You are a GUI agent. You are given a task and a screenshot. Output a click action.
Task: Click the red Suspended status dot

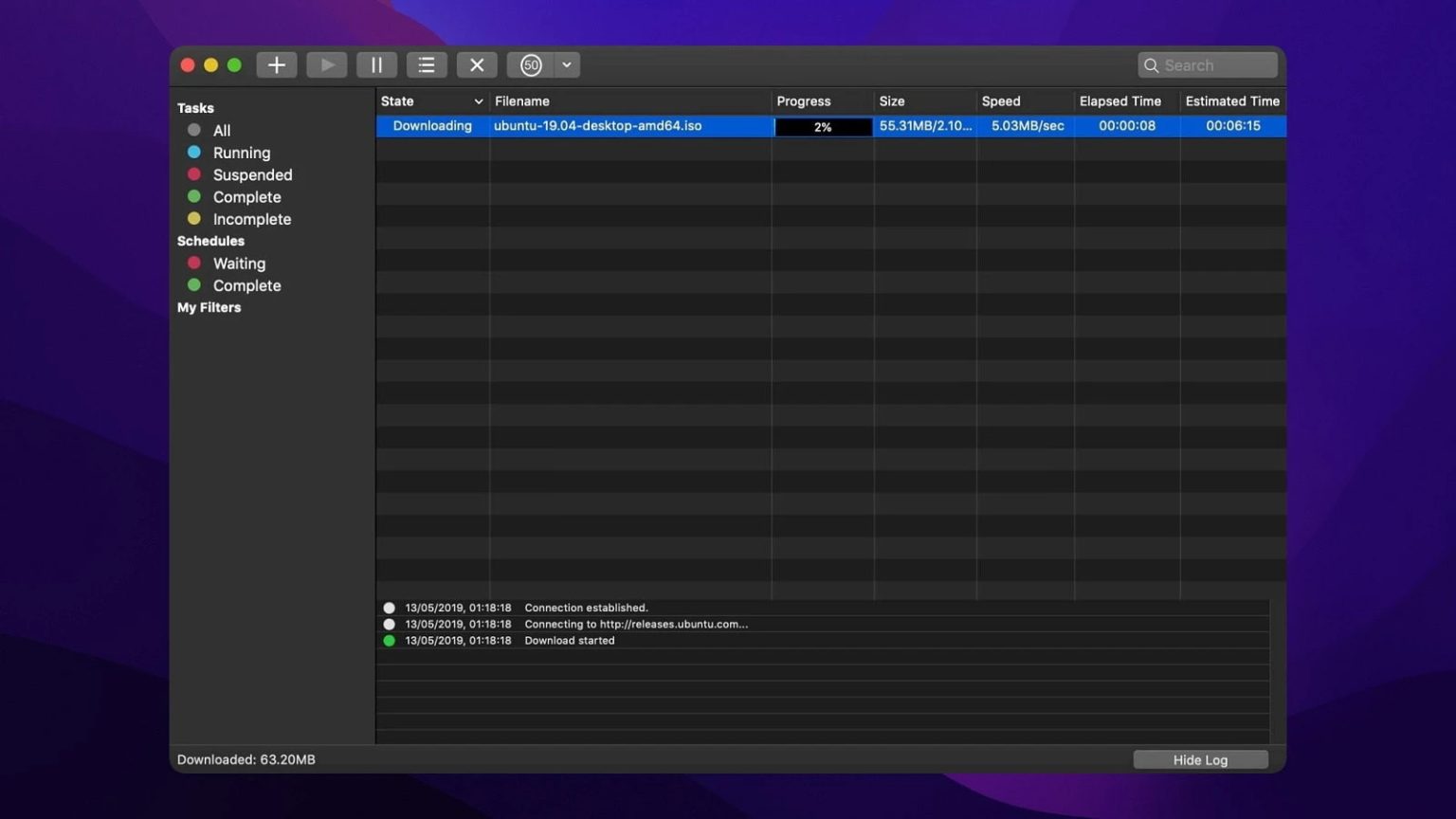tap(194, 174)
